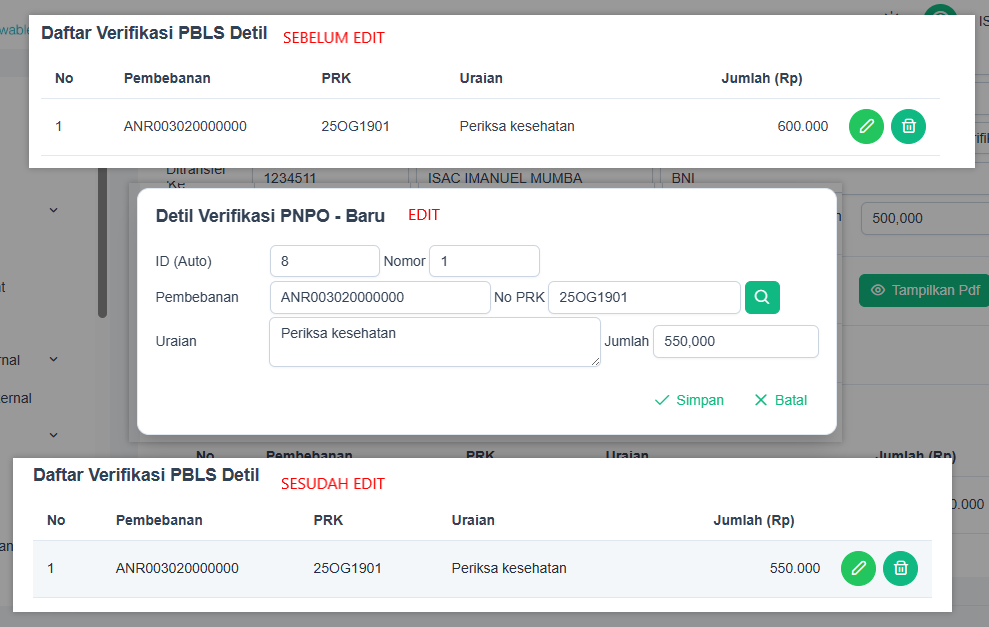The height and width of the screenshot is (627, 989).
Task: Click the Tampilkan Pdf button
Action: [923, 290]
